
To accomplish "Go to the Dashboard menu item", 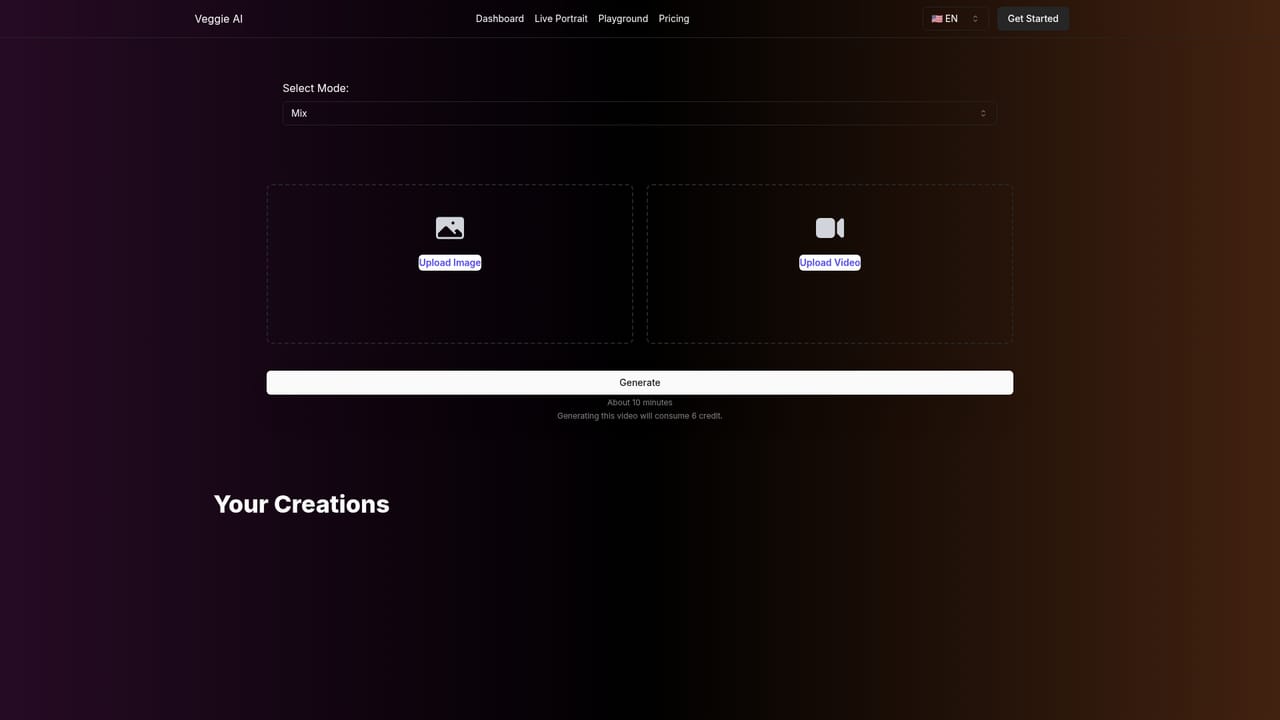I will click(x=500, y=19).
